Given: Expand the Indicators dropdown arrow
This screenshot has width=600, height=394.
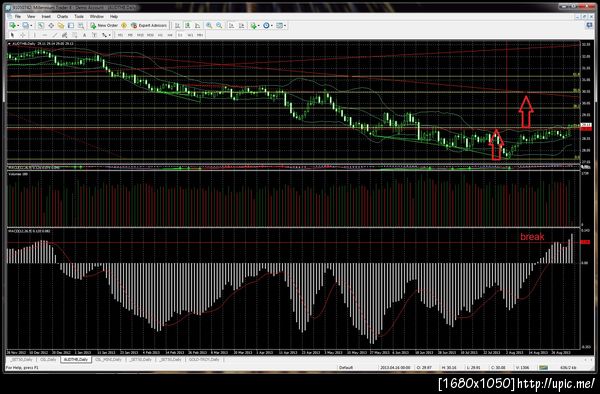Looking at the screenshot, I should 259,25.
